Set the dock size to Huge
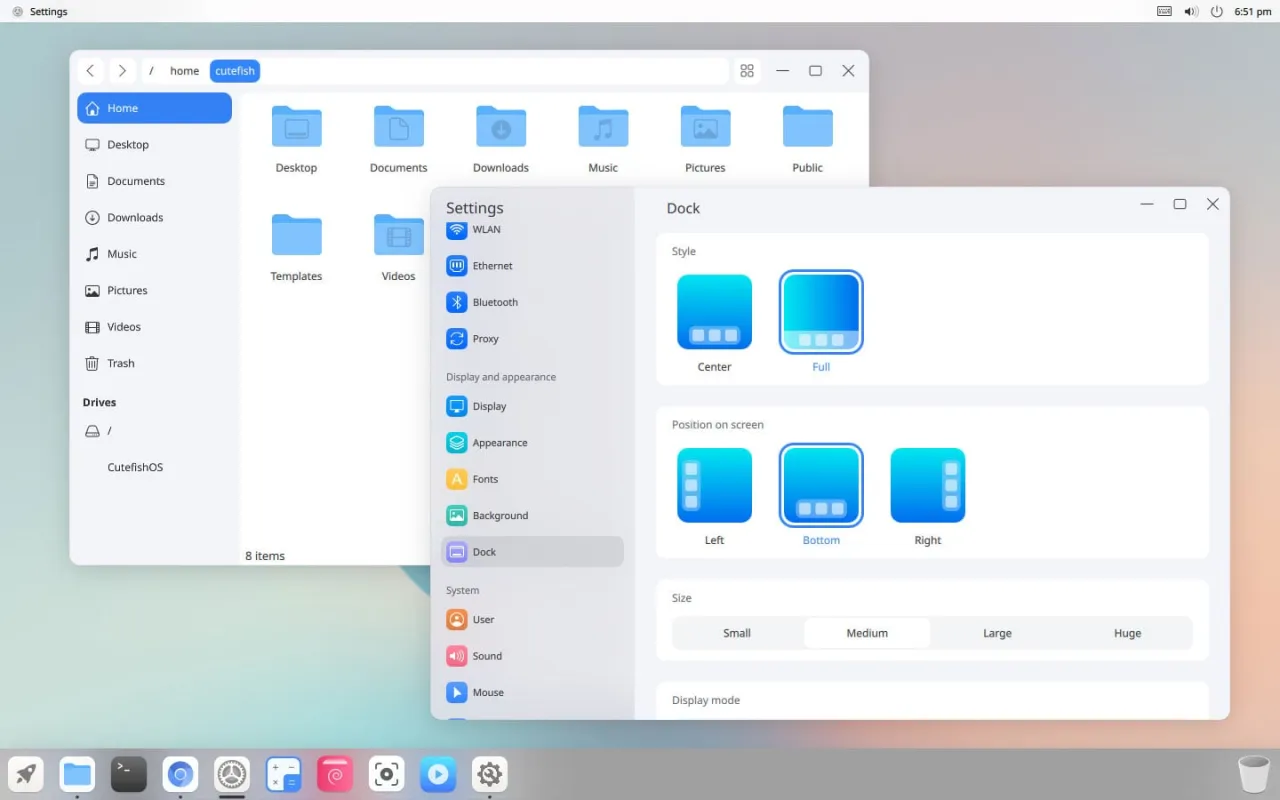1280x800 pixels. [x=1127, y=633]
